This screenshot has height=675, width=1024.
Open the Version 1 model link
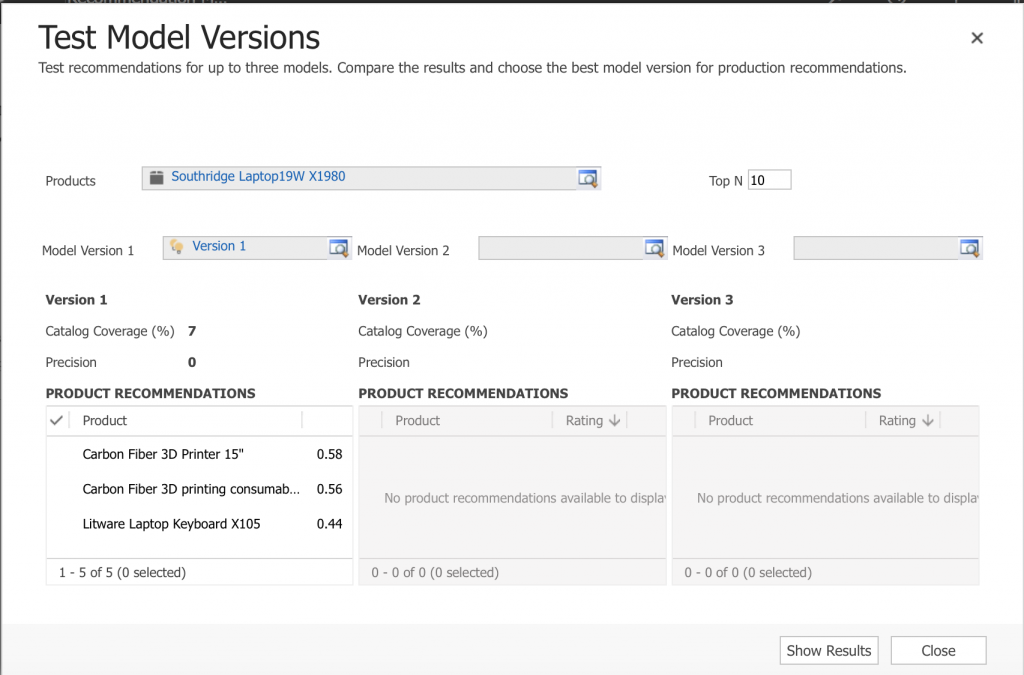click(x=219, y=246)
